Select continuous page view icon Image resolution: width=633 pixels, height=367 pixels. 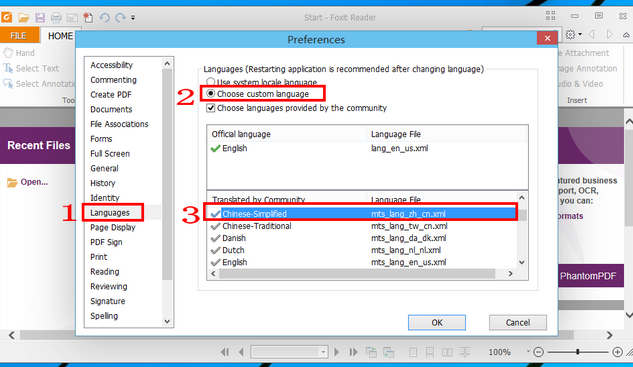click(x=430, y=352)
